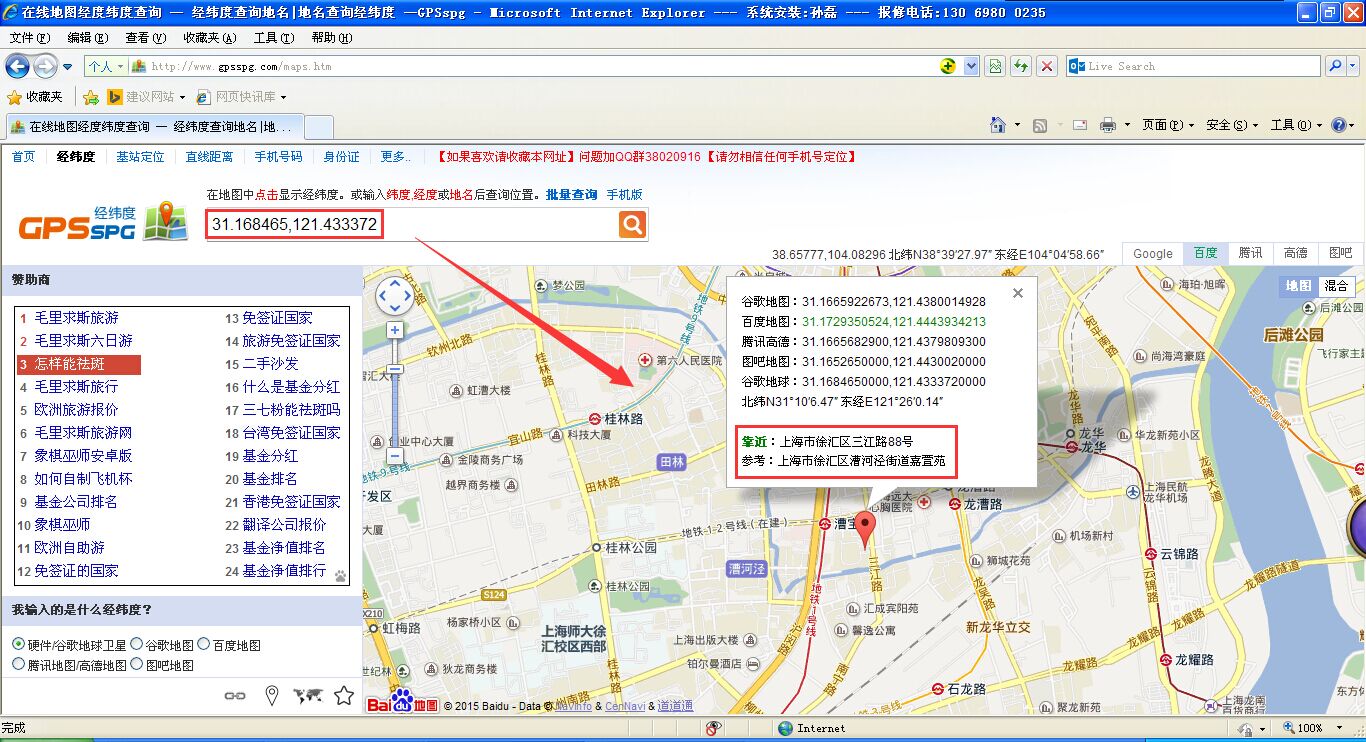Click the world map icon
The width and height of the screenshot is (1366, 742).
(307, 696)
